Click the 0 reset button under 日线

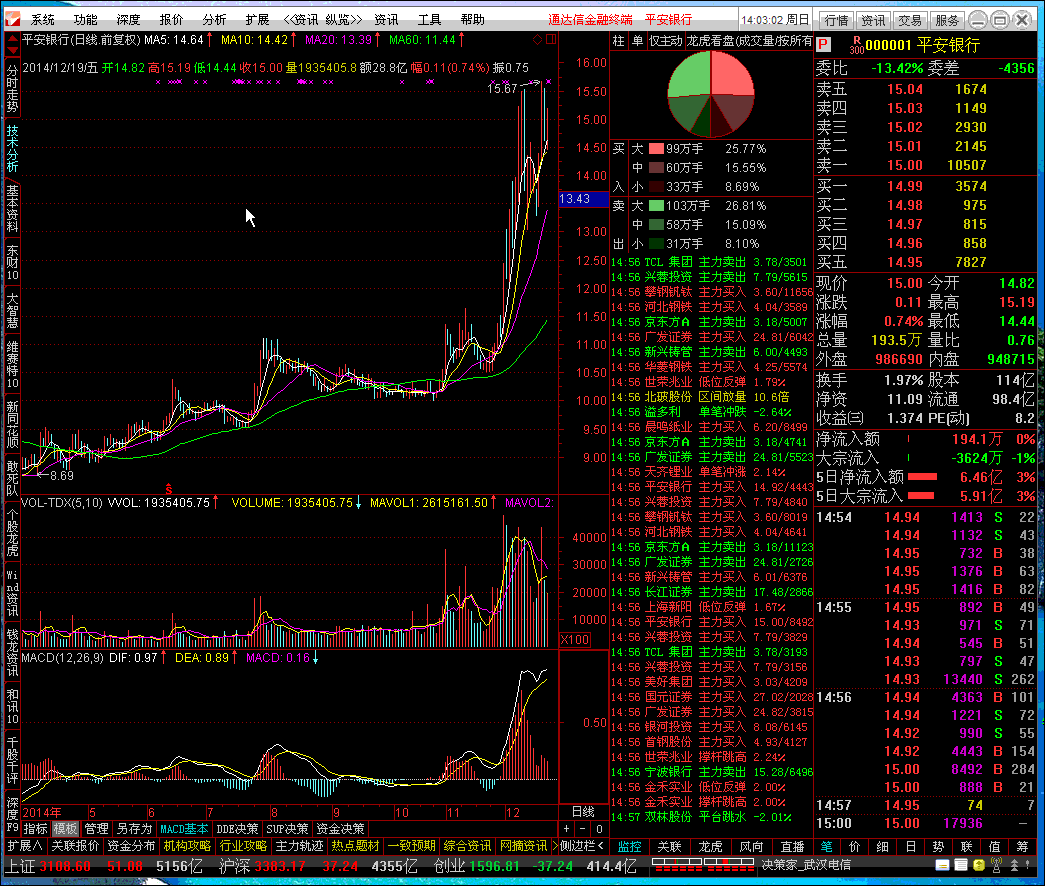tap(599, 829)
